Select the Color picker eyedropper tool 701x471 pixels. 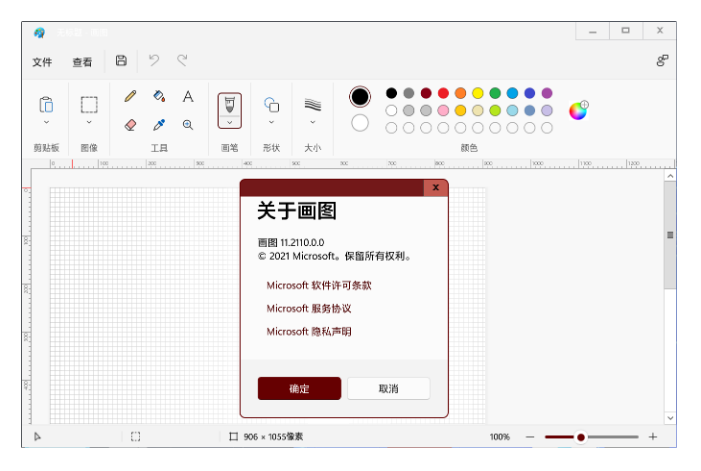[159, 125]
